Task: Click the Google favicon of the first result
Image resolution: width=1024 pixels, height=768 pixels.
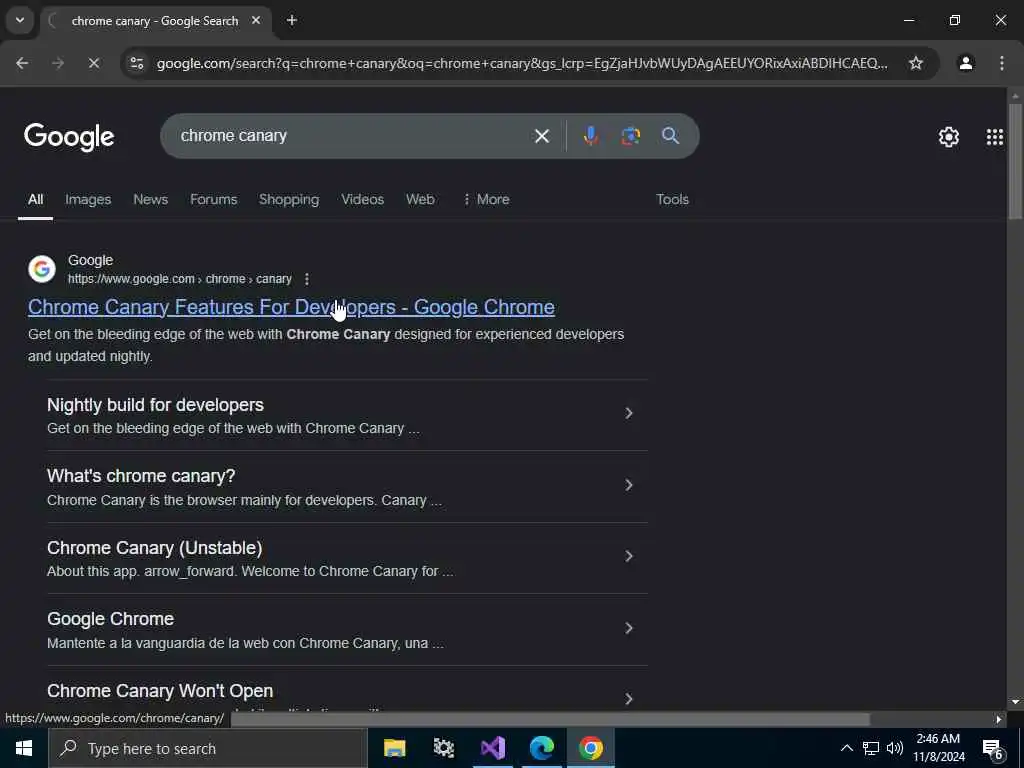Action: [42, 269]
